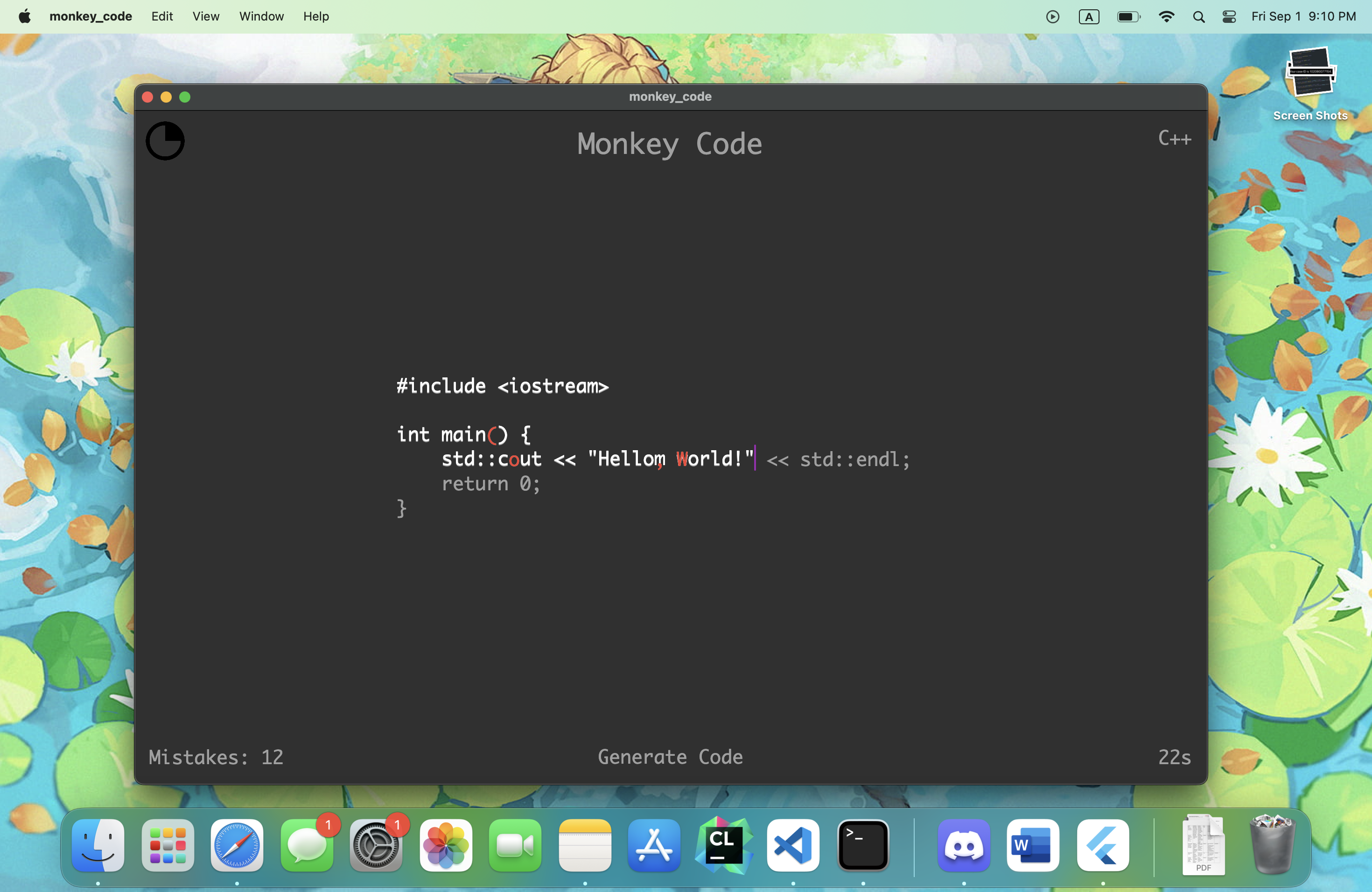This screenshot has width=1372, height=892.
Task: Launch Safari from the Dock
Action: 237,845
